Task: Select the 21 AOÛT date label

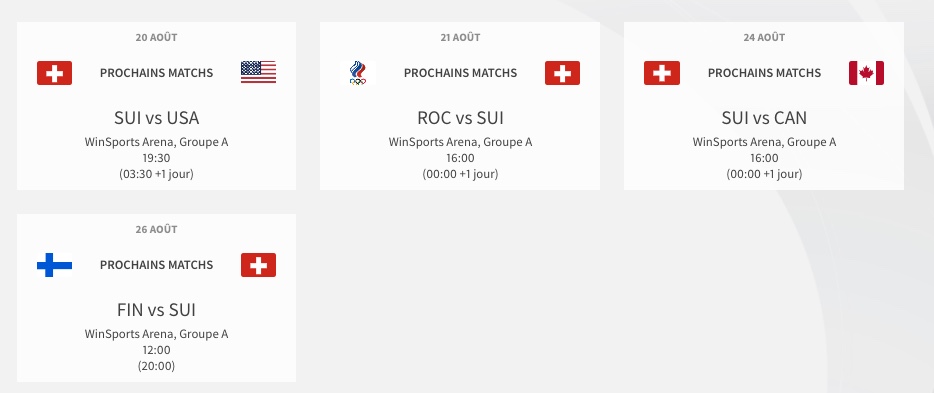Action: pos(460,37)
